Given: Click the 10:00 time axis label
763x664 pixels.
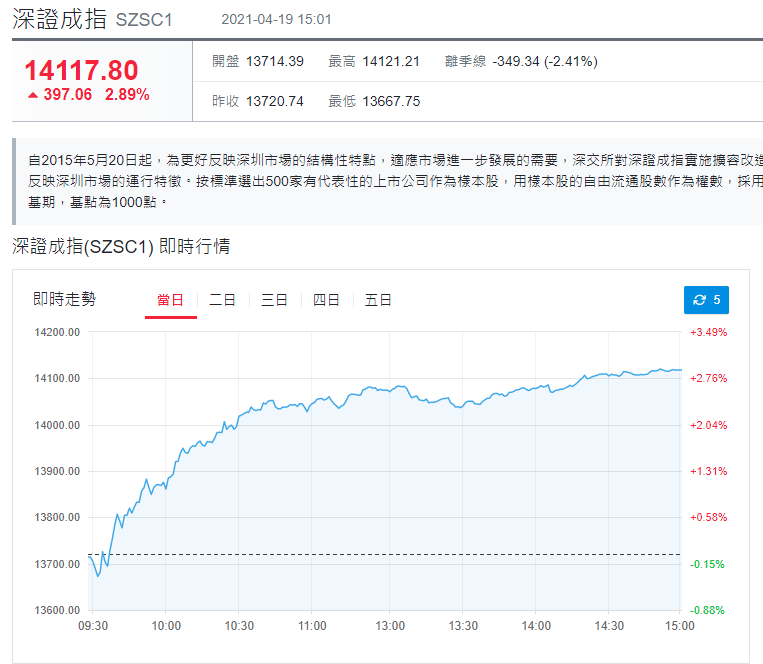Looking at the screenshot, I should coord(166,626).
